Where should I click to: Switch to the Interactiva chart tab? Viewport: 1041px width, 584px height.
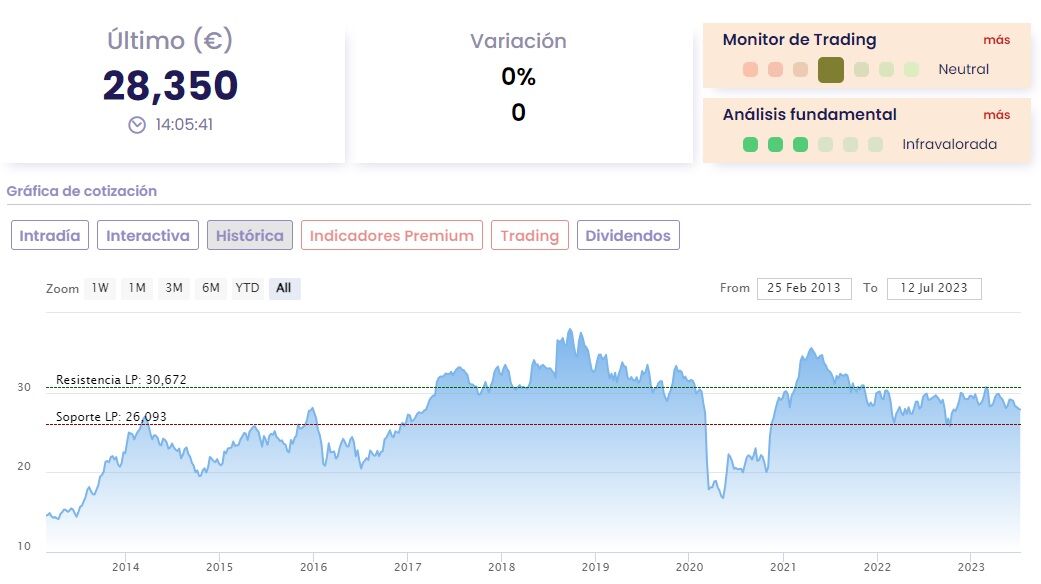148,236
